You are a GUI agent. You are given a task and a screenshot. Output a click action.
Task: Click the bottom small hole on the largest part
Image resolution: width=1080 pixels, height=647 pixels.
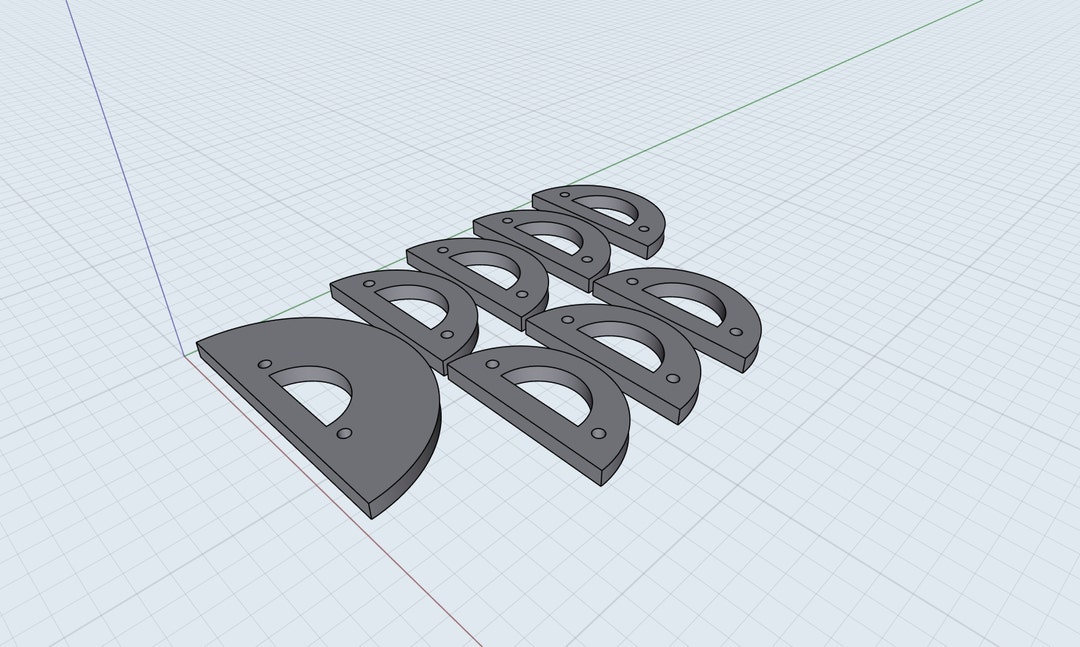pos(347,434)
